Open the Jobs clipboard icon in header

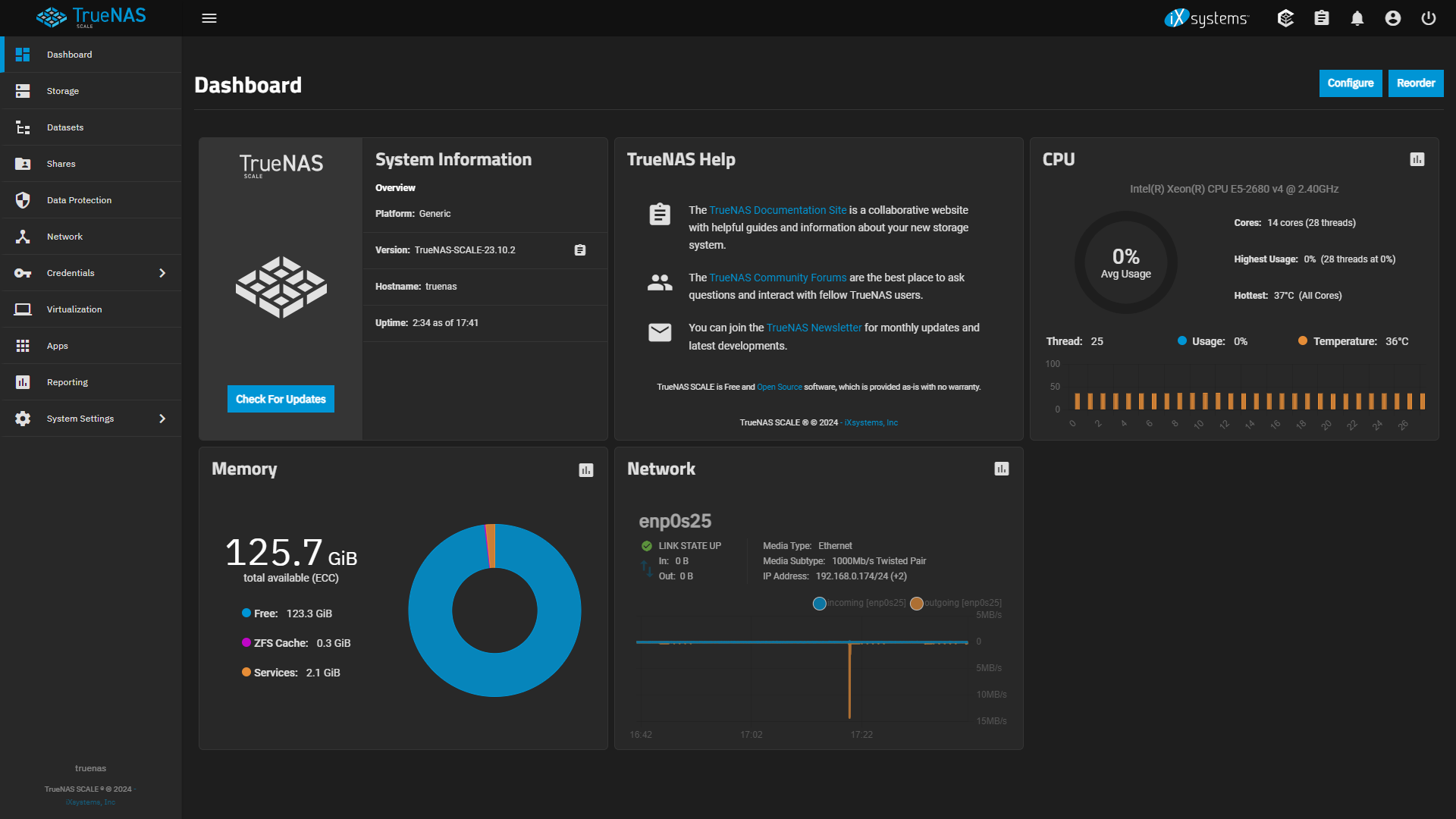tap(1322, 18)
